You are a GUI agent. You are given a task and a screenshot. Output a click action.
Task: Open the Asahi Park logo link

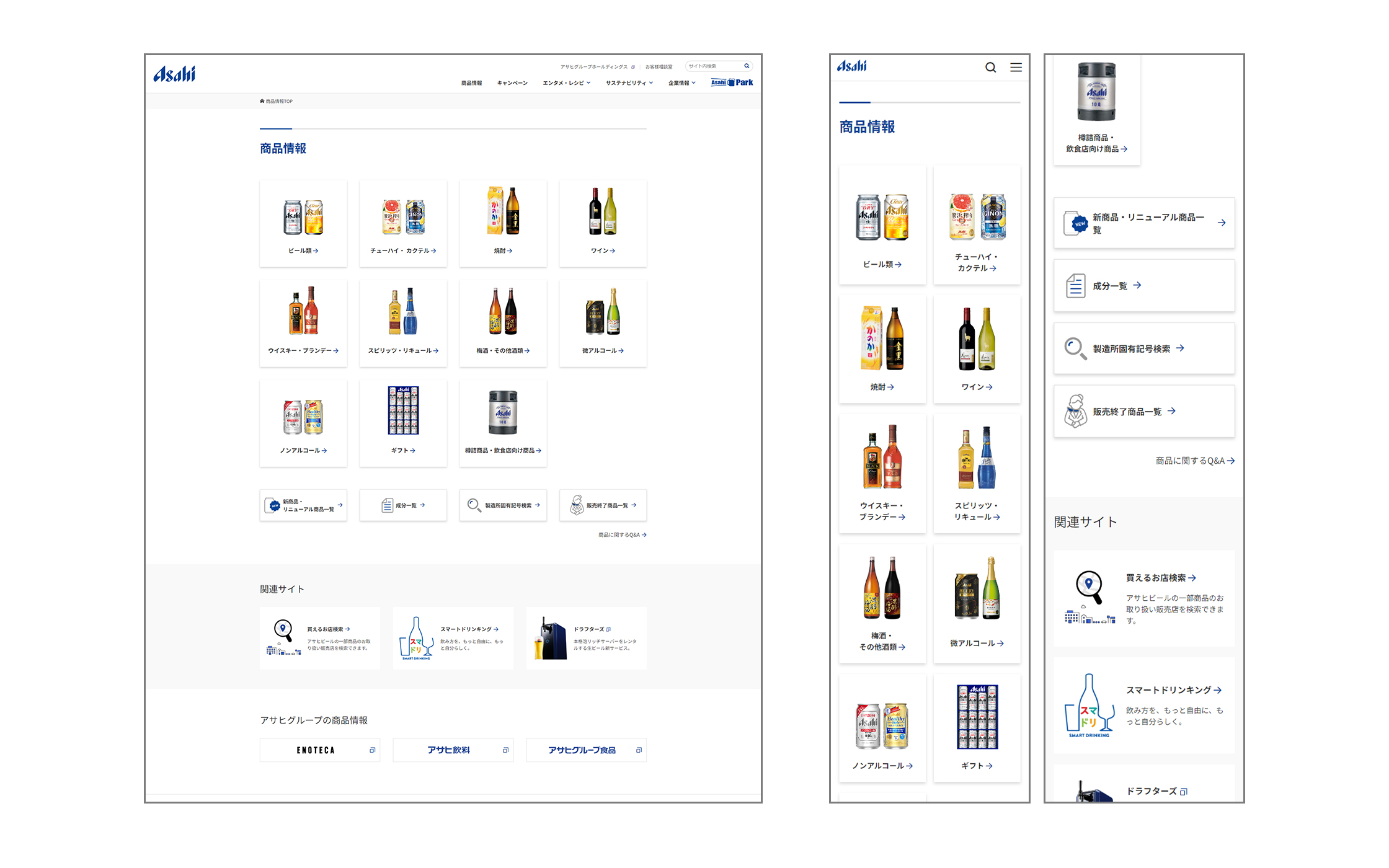click(x=732, y=82)
